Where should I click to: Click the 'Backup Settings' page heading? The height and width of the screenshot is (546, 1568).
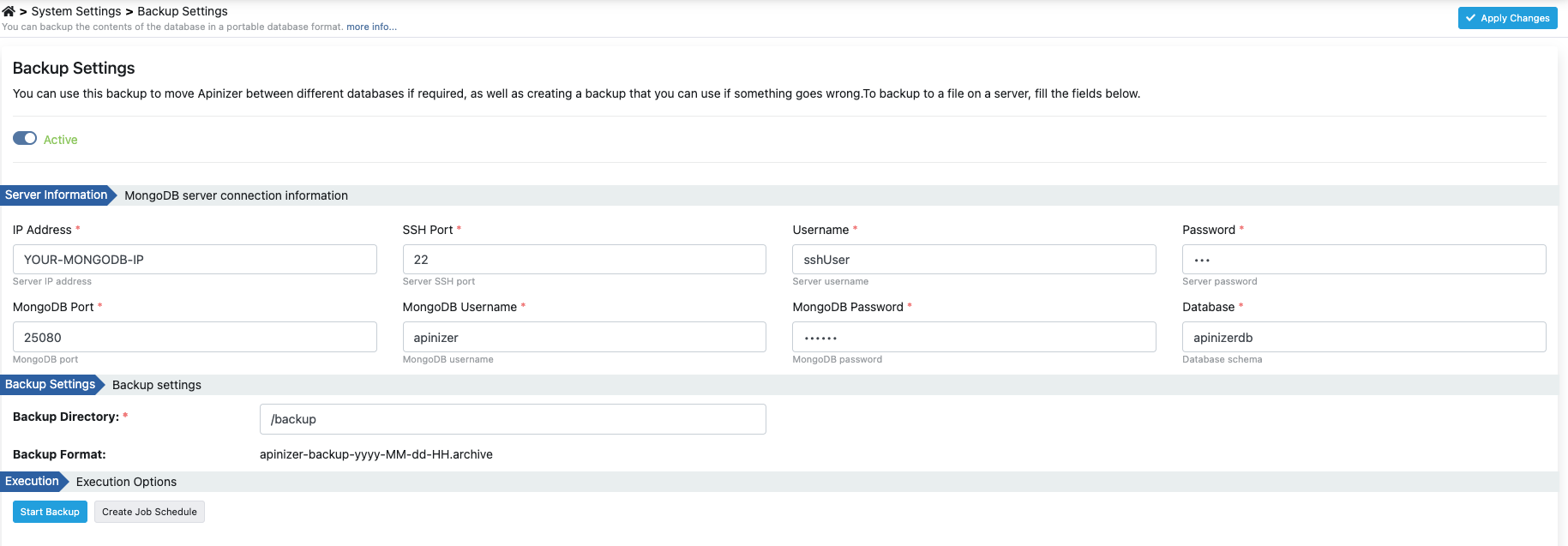click(74, 68)
